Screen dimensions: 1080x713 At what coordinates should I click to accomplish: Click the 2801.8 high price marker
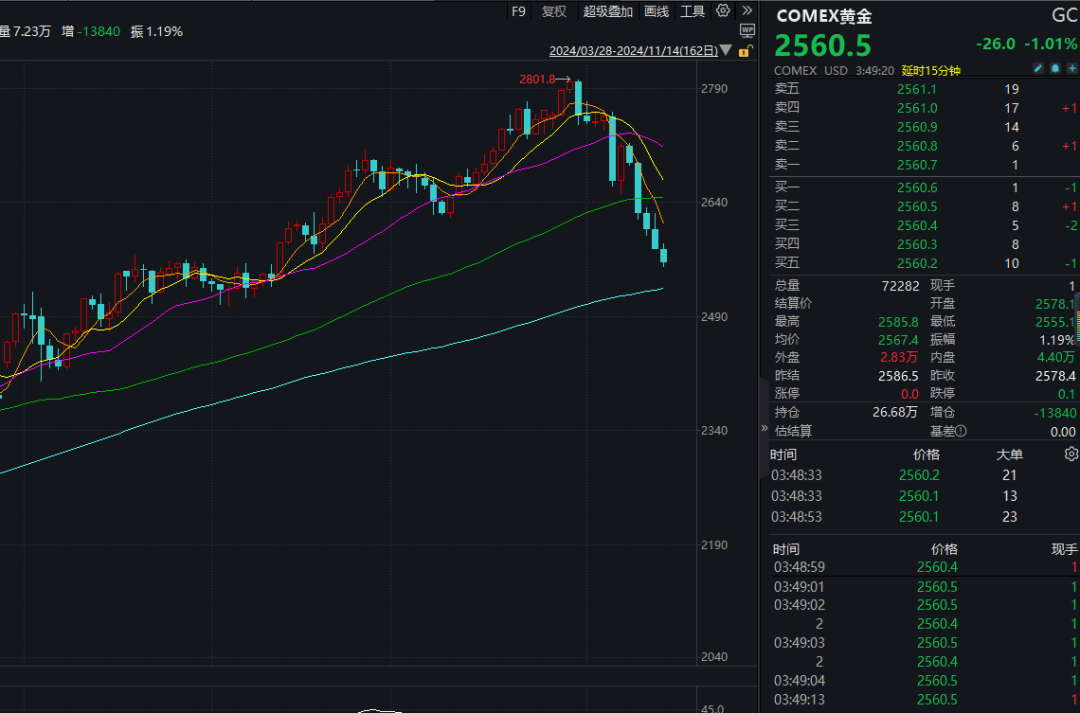coord(537,79)
